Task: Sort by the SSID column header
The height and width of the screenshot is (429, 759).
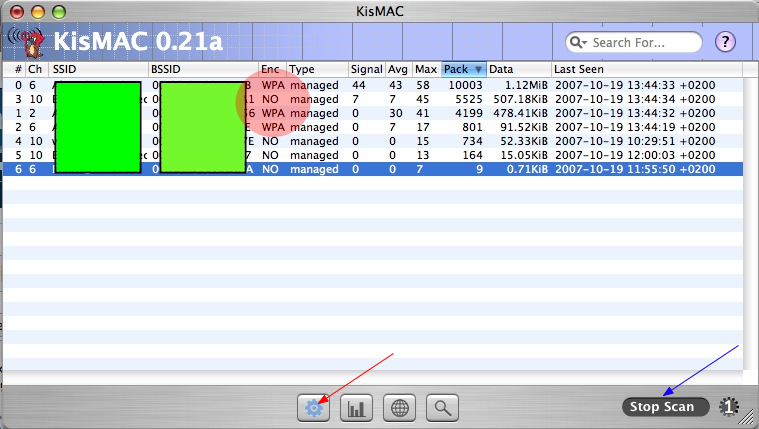Action: pos(98,69)
